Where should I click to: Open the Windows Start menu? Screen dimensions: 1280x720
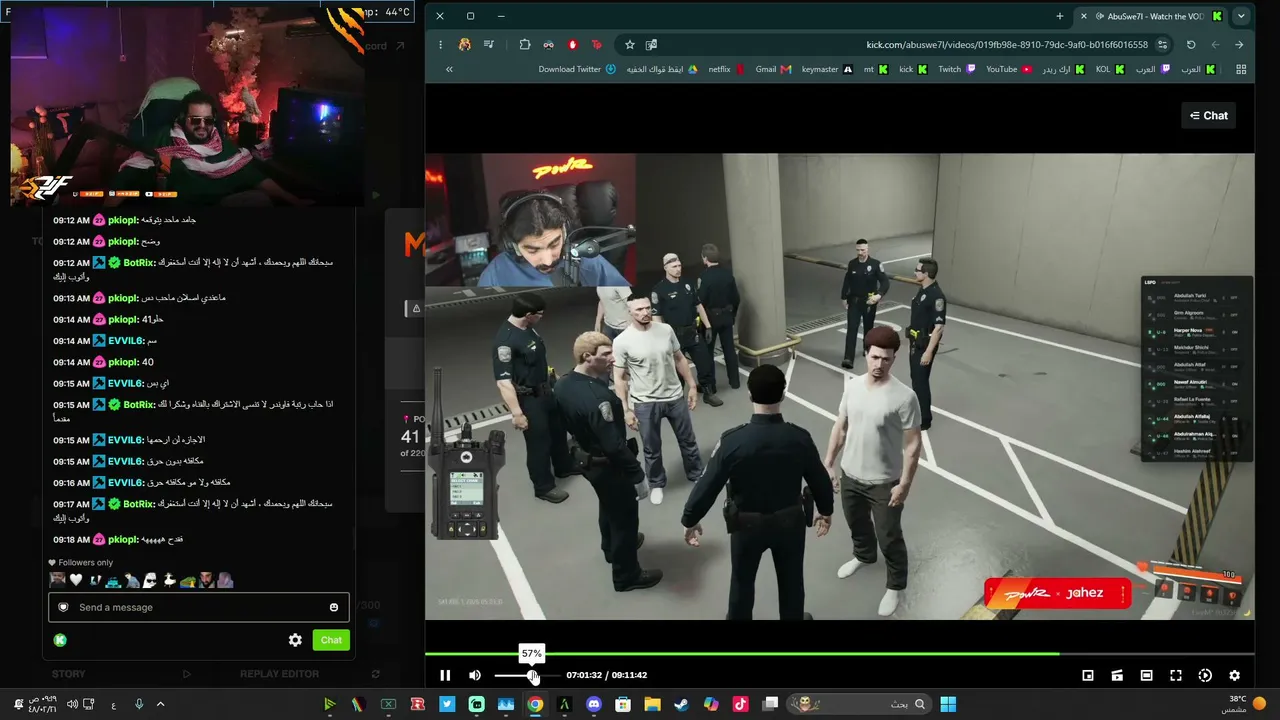(948, 704)
